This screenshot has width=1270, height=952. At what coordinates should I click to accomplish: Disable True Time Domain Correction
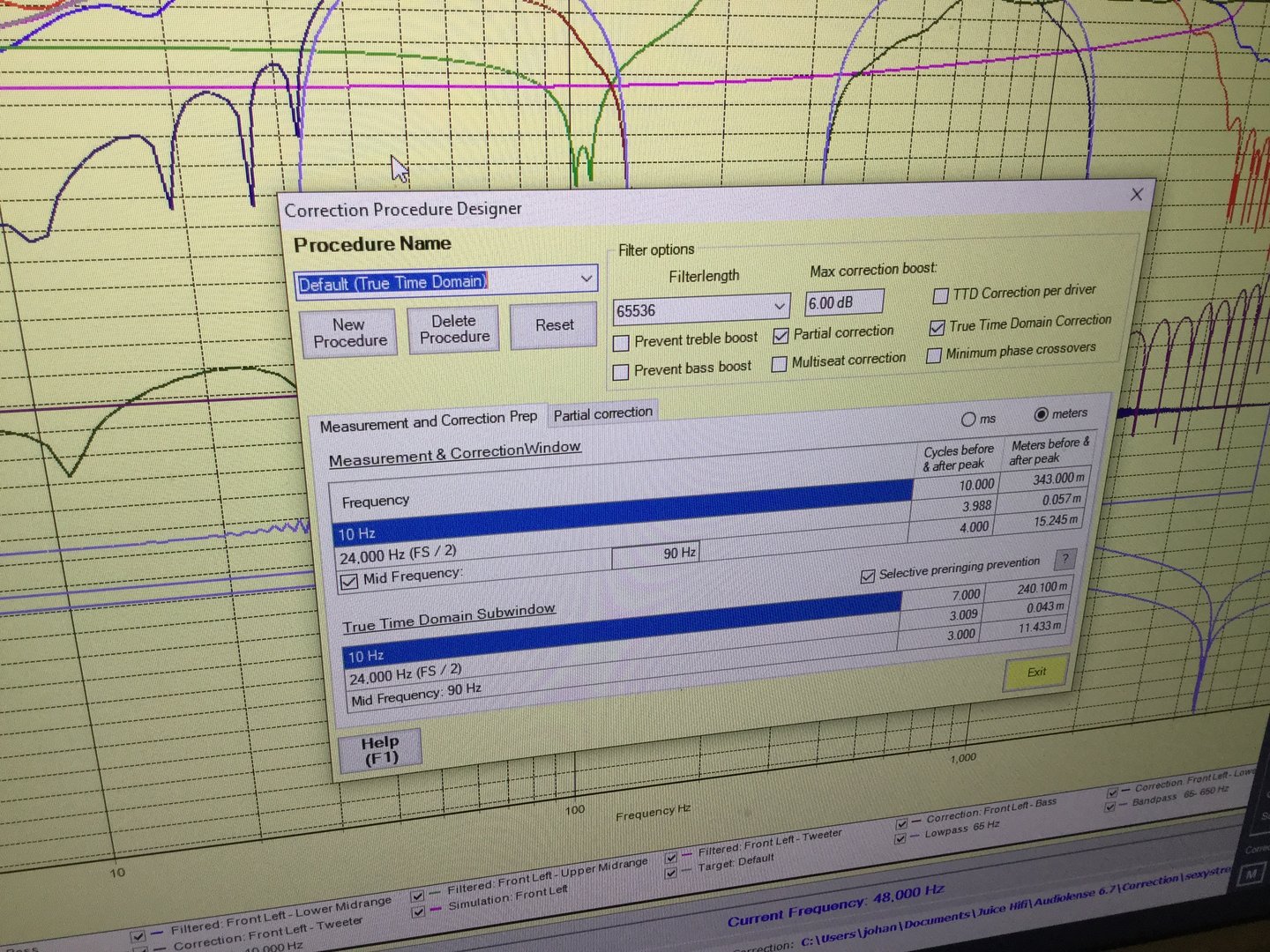coord(938,328)
